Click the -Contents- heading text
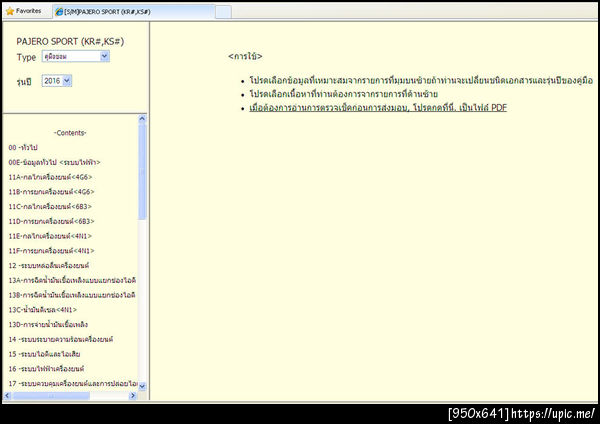The image size is (600, 424). click(70, 133)
